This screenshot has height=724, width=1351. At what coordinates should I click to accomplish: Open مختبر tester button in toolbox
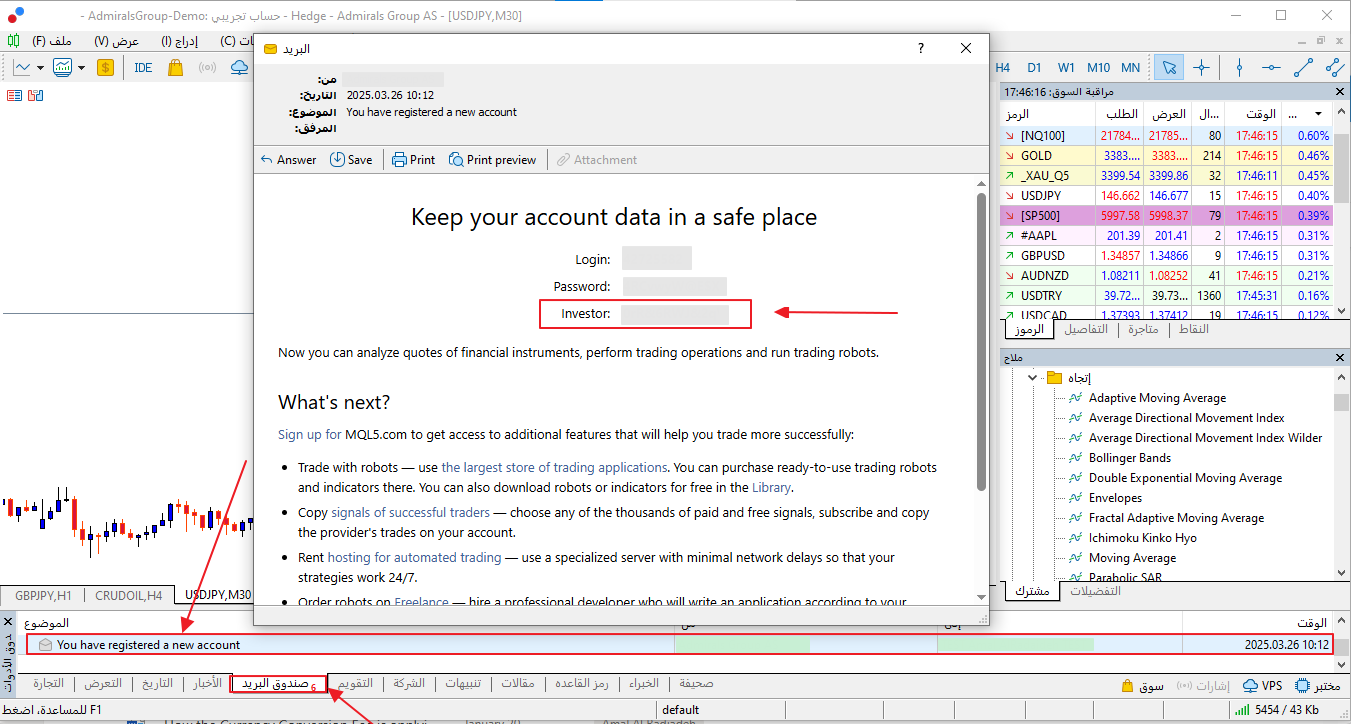1318,686
